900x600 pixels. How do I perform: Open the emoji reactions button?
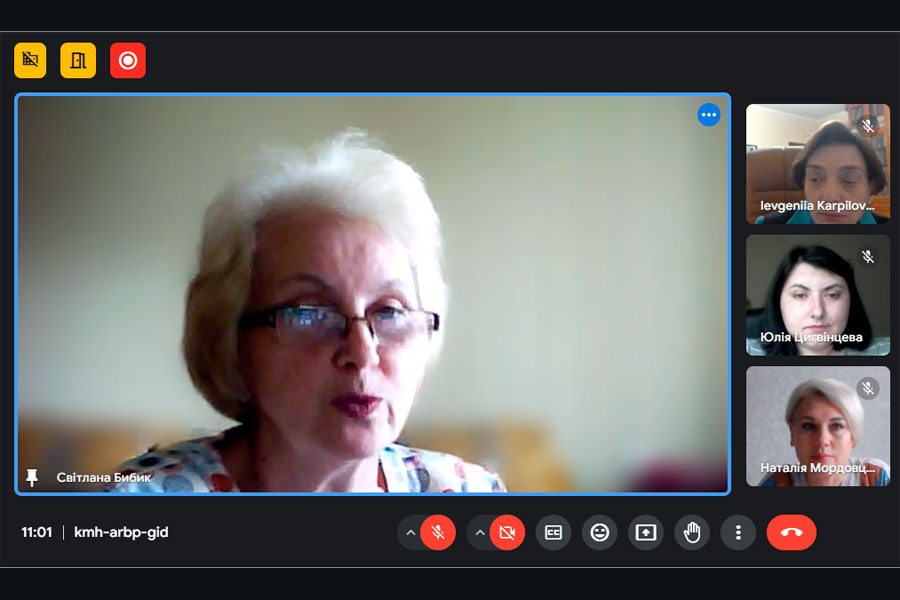click(x=600, y=533)
